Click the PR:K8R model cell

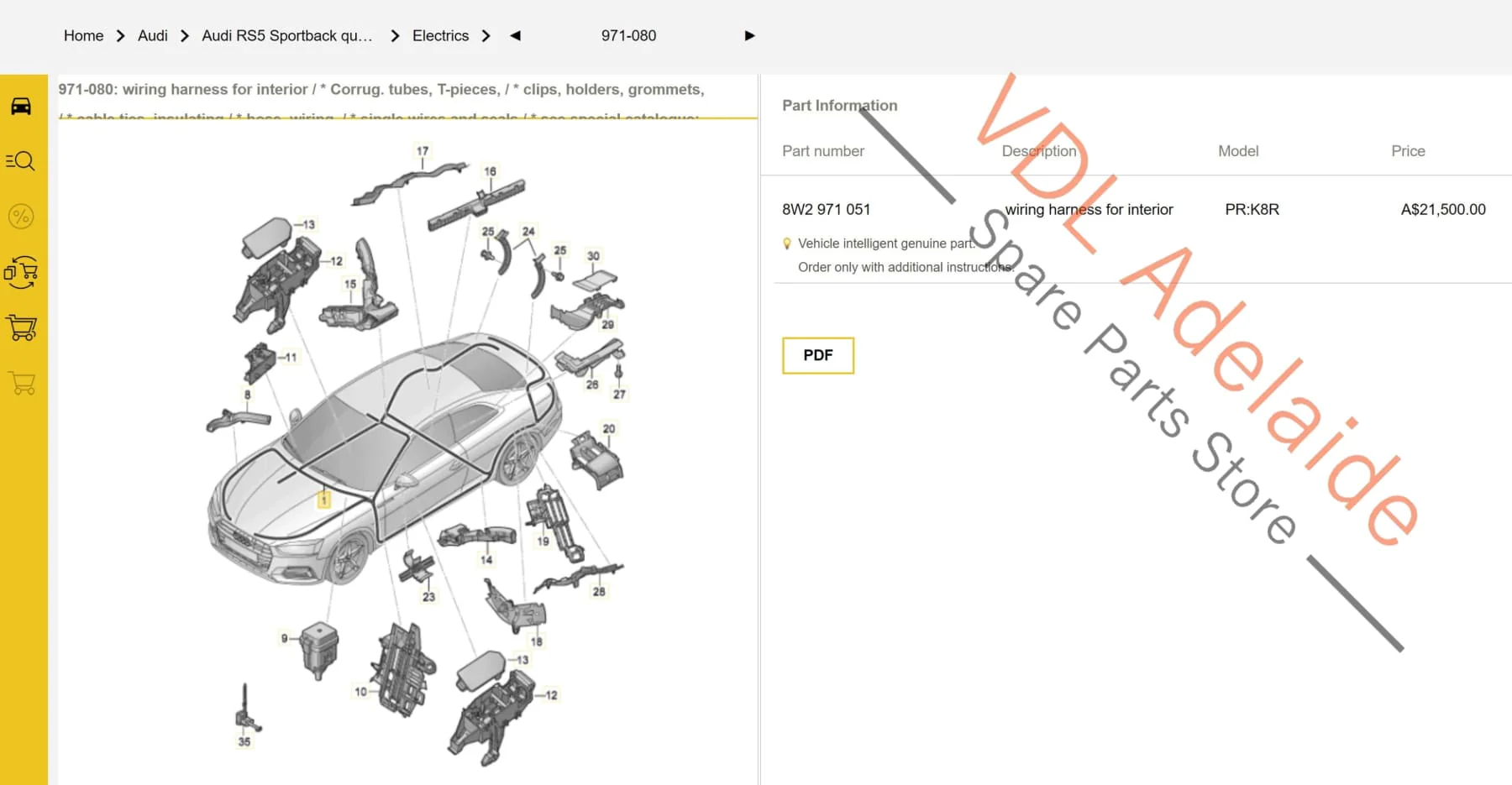point(1252,209)
